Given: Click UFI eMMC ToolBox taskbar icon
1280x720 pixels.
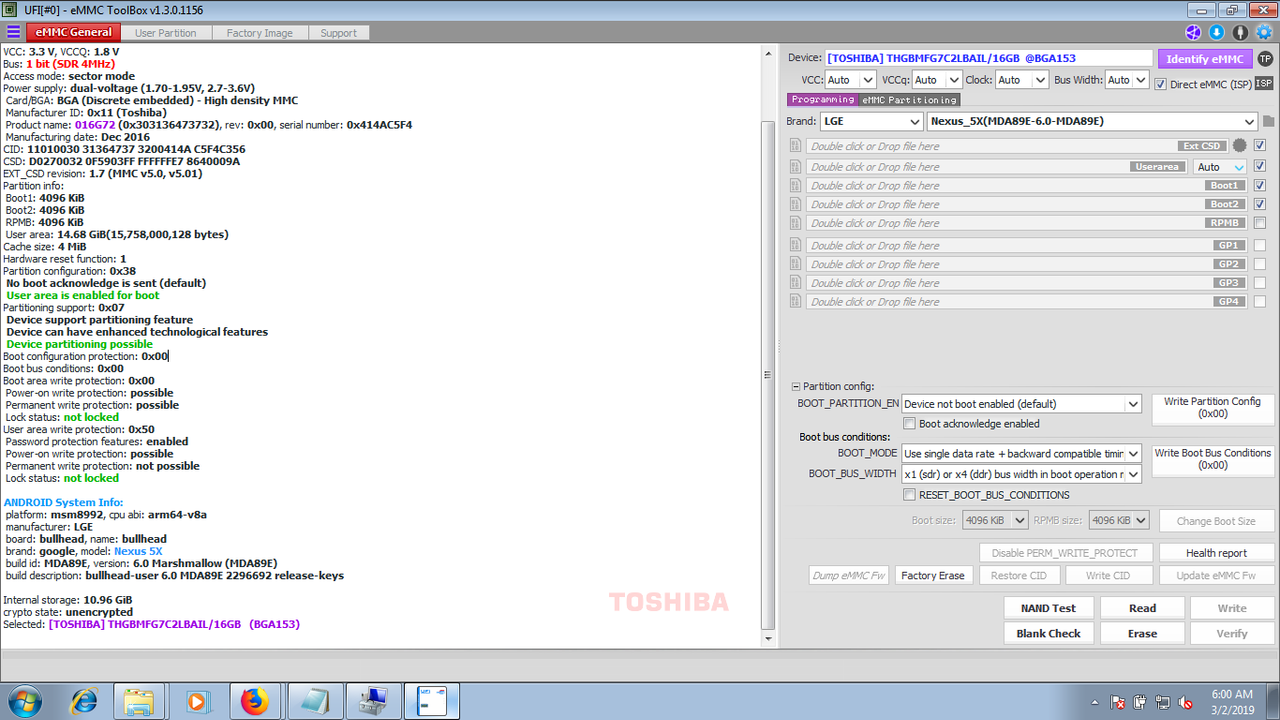Looking at the screenshot, I should coord(433,701).
